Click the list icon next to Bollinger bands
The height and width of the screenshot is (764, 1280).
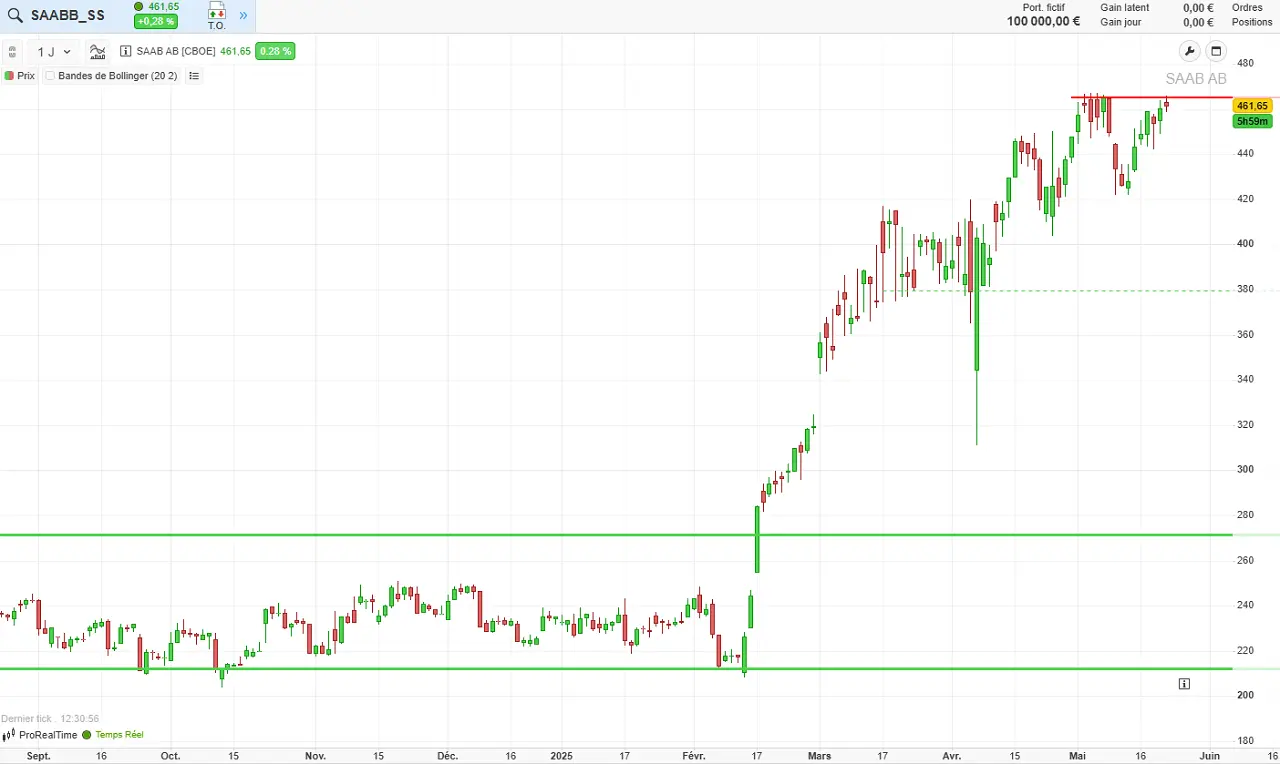pos(194,76)
